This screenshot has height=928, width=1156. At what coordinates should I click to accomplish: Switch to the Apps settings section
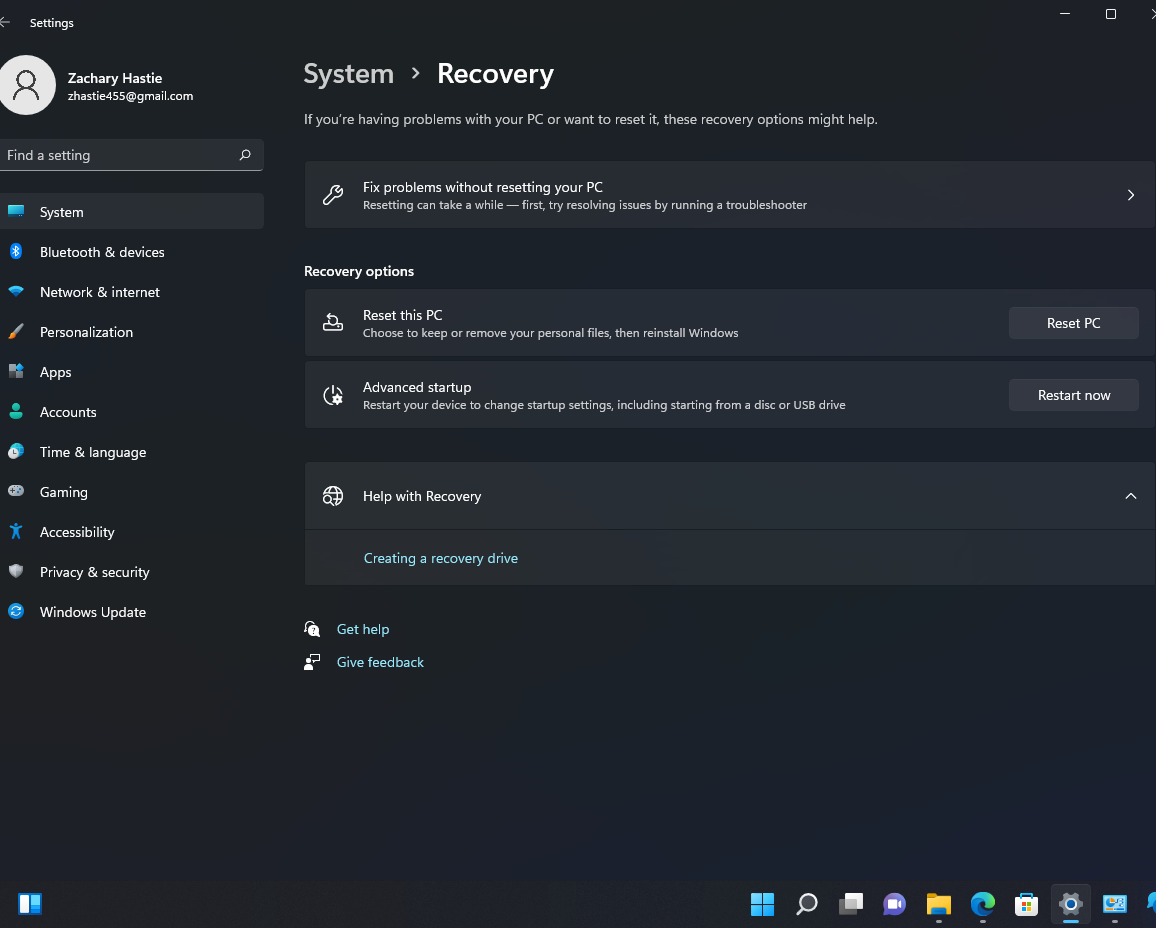(x=55, y=372)
